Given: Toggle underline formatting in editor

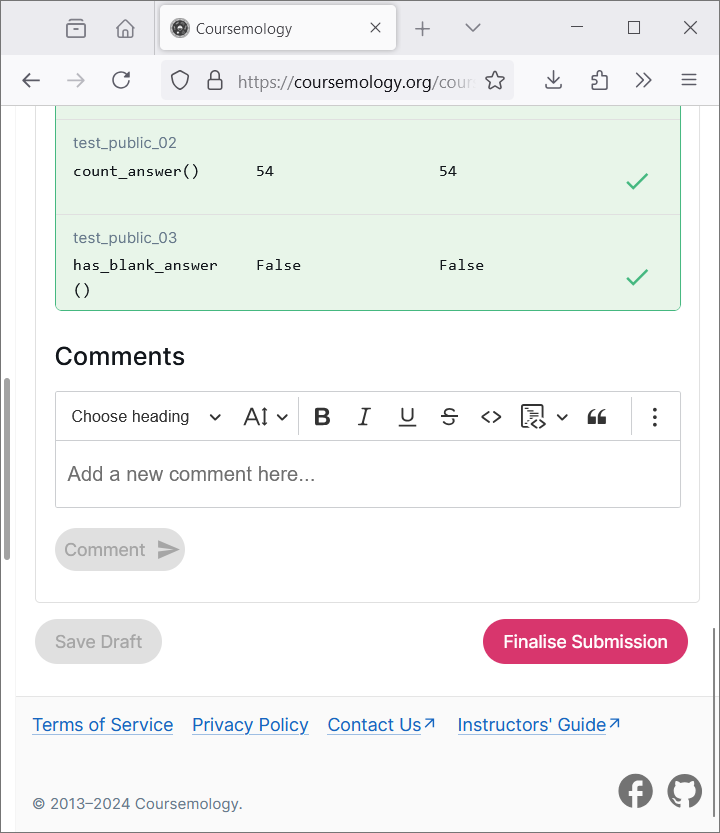Looking at the screenshot, I should (407, 417).
